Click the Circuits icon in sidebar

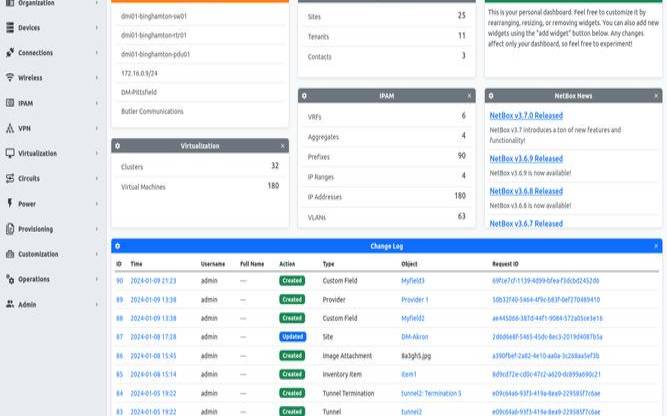click(x=9, y=178)
